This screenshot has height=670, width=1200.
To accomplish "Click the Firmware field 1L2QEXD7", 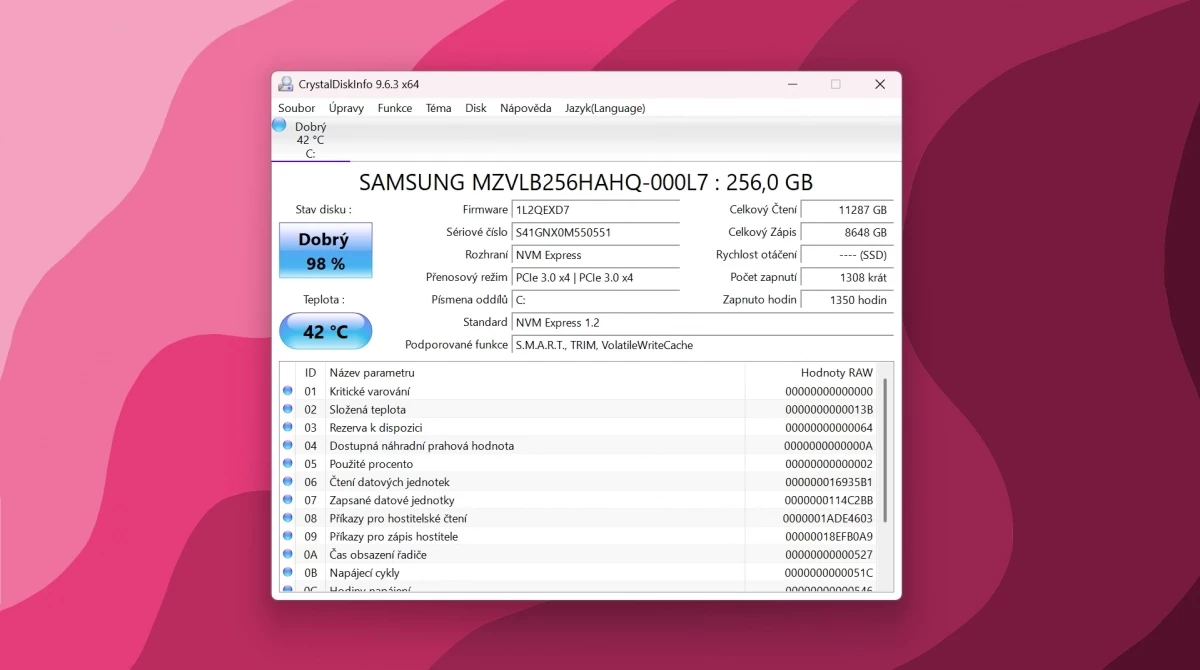I will point(596,210).
